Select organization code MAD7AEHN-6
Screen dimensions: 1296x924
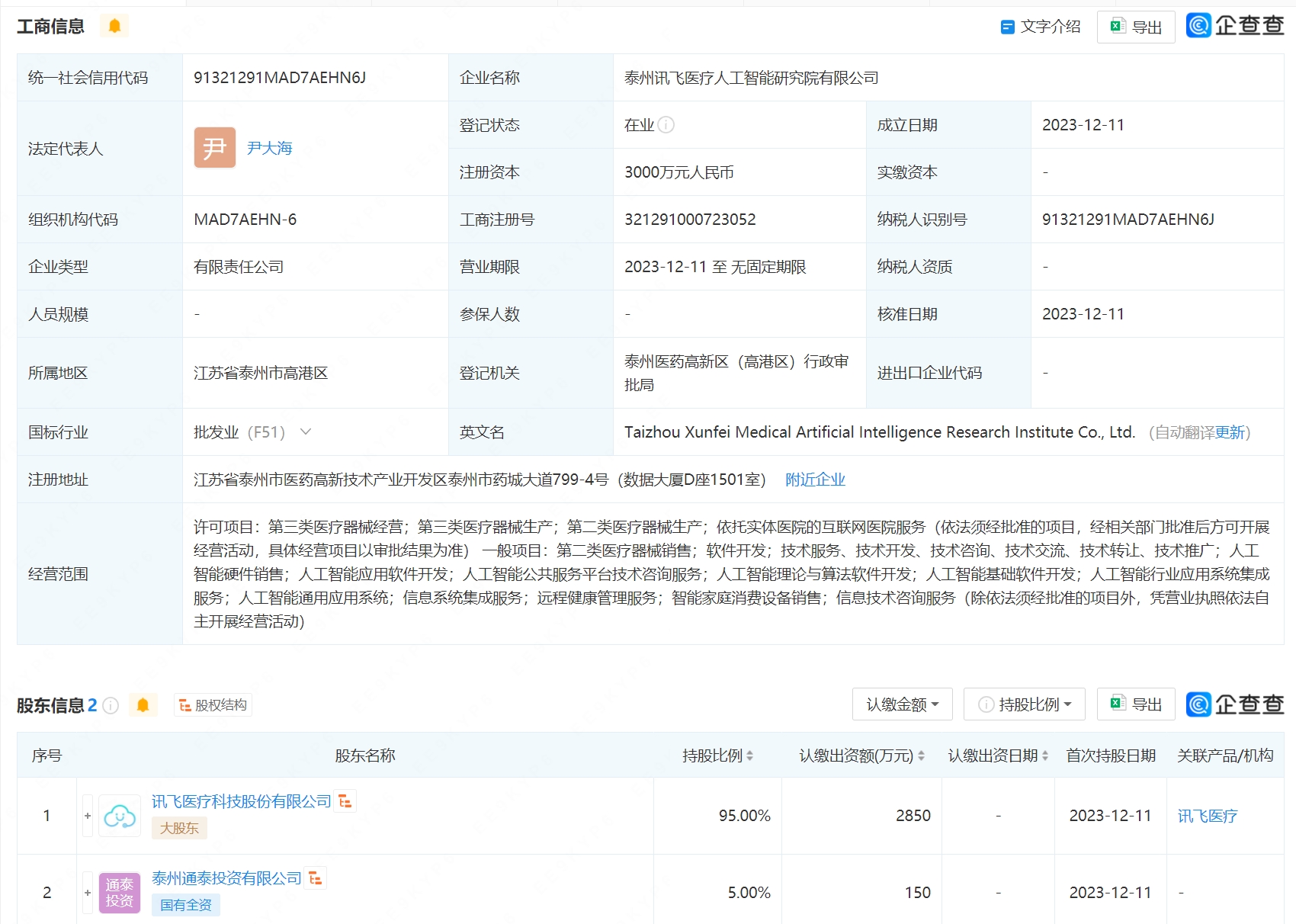(245, 220)
